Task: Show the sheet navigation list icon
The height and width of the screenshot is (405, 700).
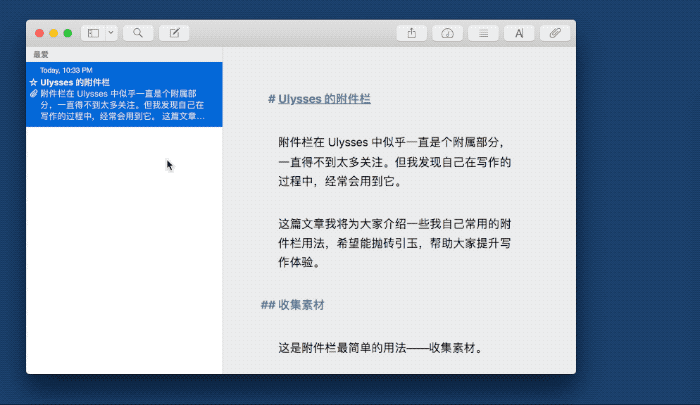Action: pos(483,33)
